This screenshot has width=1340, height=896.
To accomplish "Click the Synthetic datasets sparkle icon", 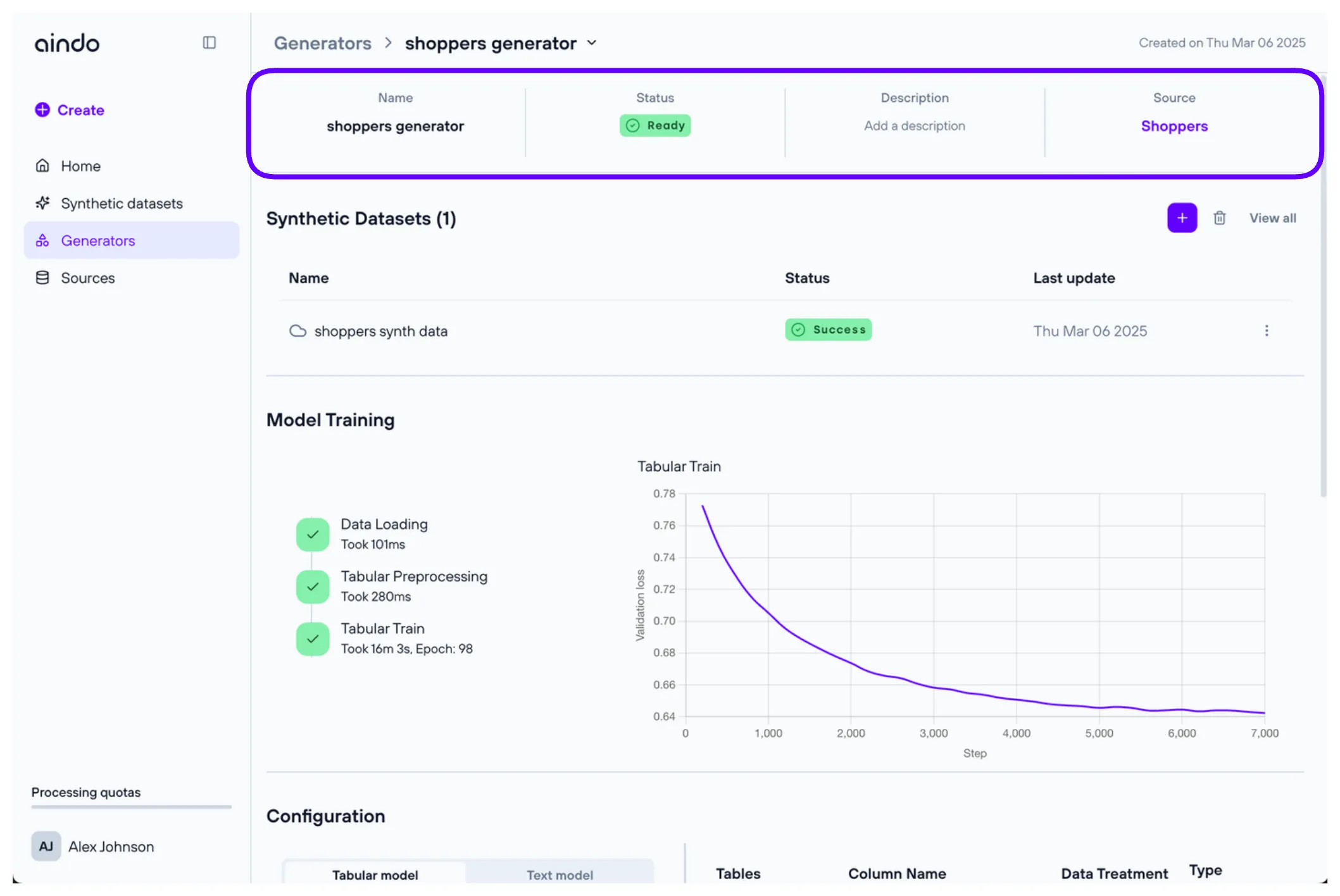I will click(x=42, y=203).
